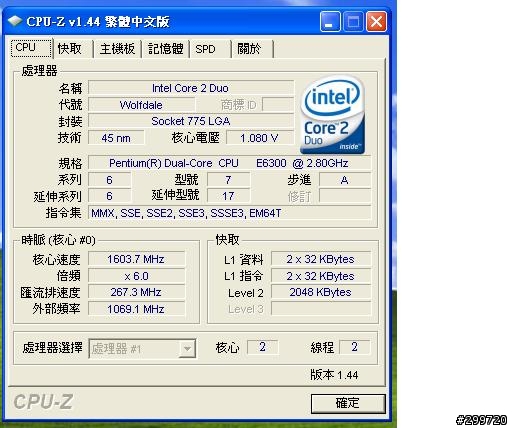512x428 pixels.
Task: Click the empty 修訂 revision field
Action: 345,196
